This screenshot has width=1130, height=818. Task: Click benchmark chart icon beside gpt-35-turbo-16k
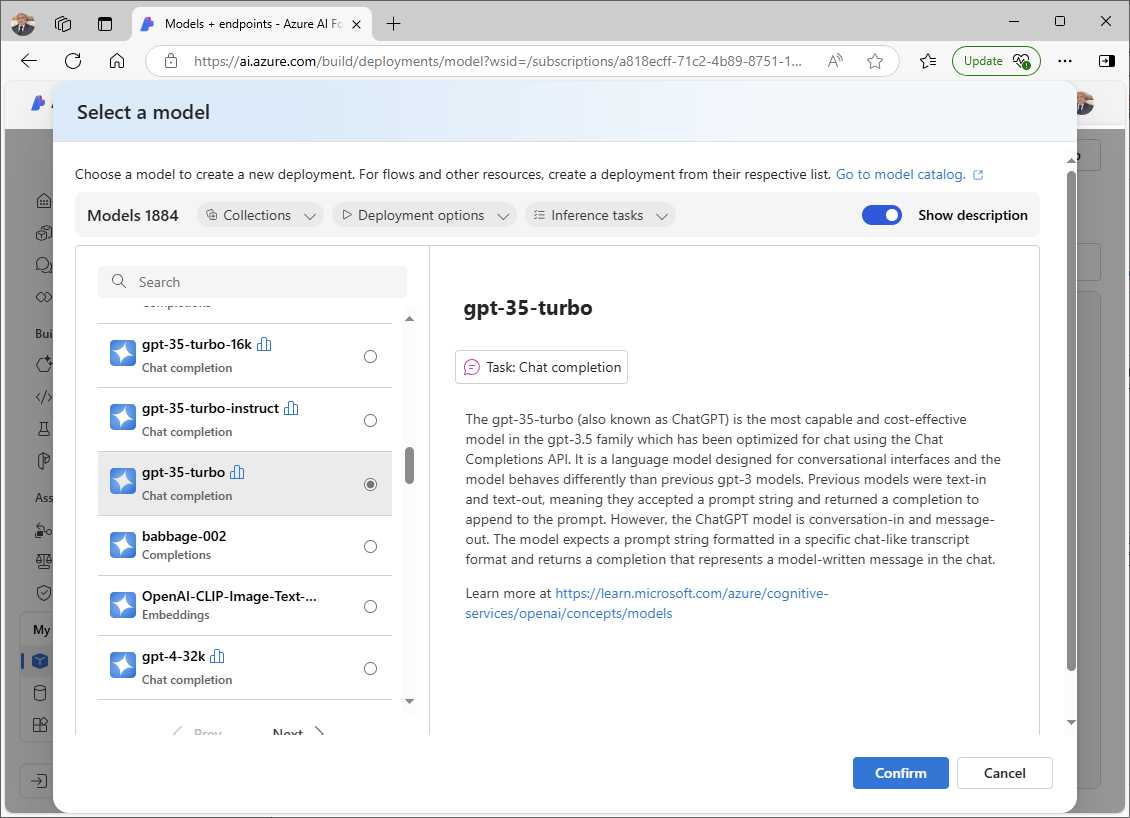point(264,344)
